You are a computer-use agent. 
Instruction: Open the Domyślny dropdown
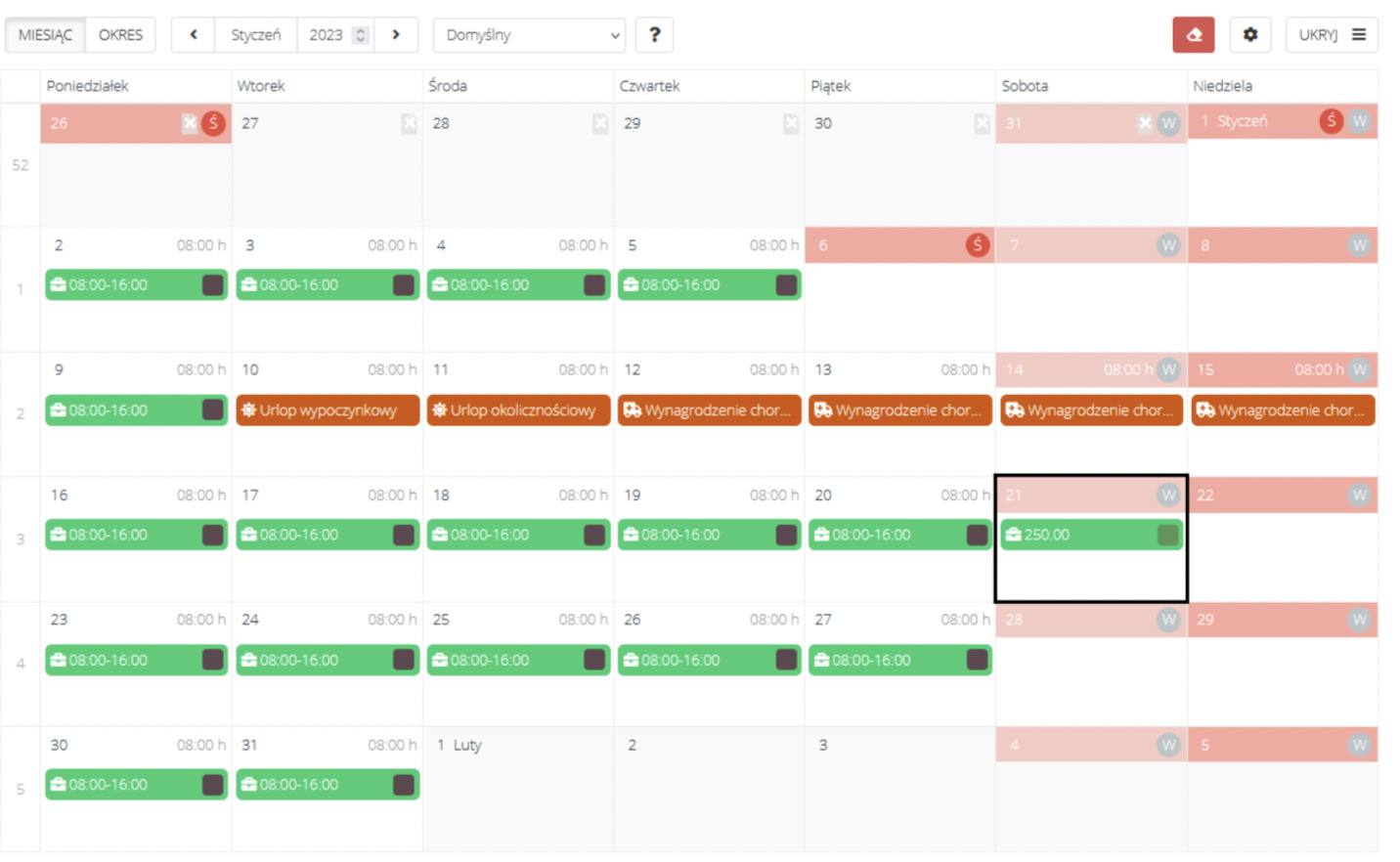point(529,35)
